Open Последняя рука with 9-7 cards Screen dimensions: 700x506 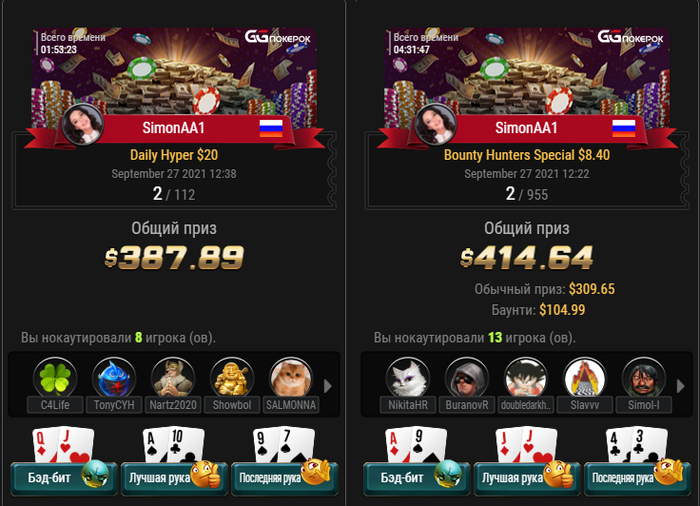click(284, 478)
